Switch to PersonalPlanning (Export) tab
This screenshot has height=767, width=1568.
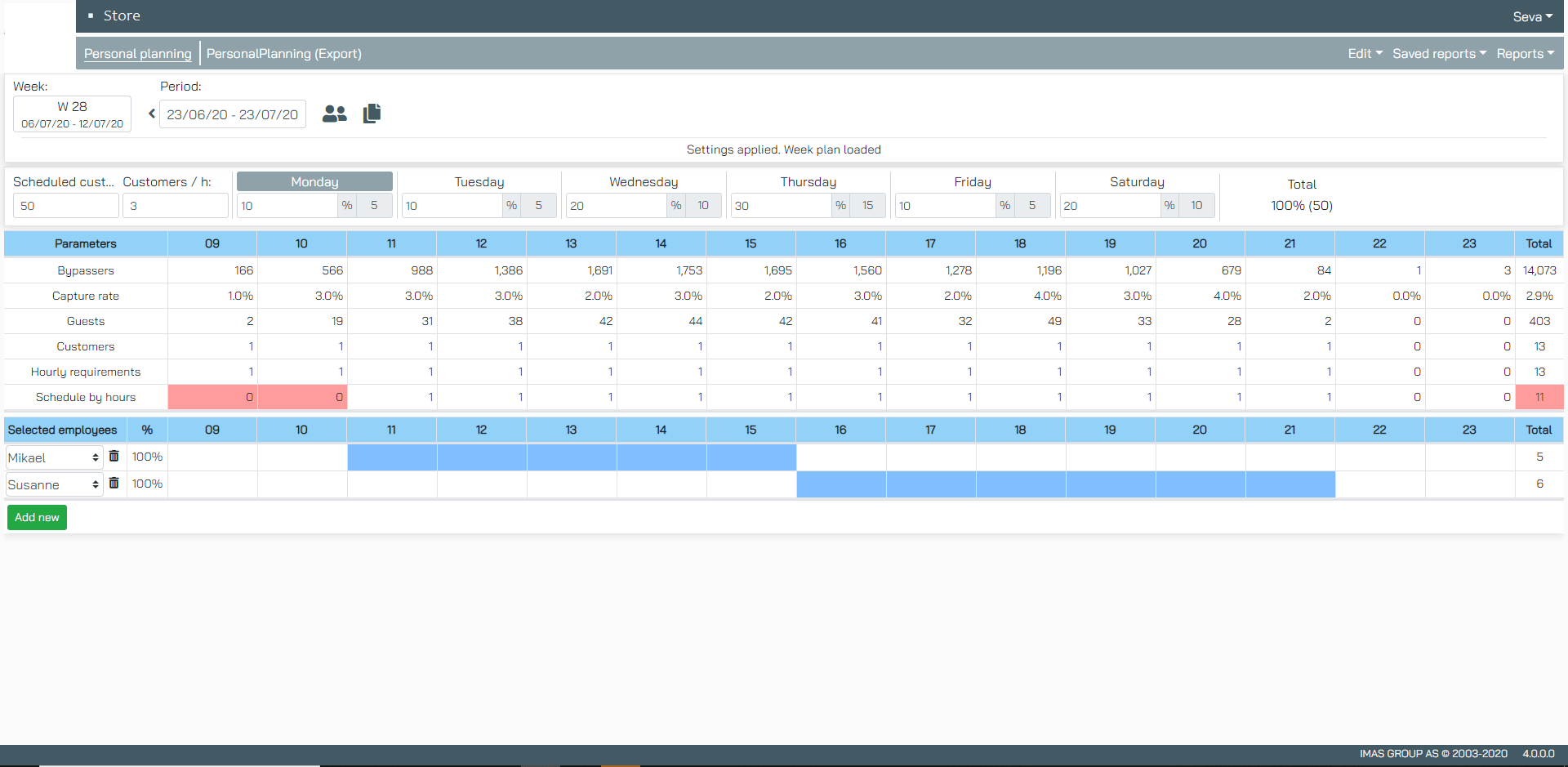coord(283,54)
